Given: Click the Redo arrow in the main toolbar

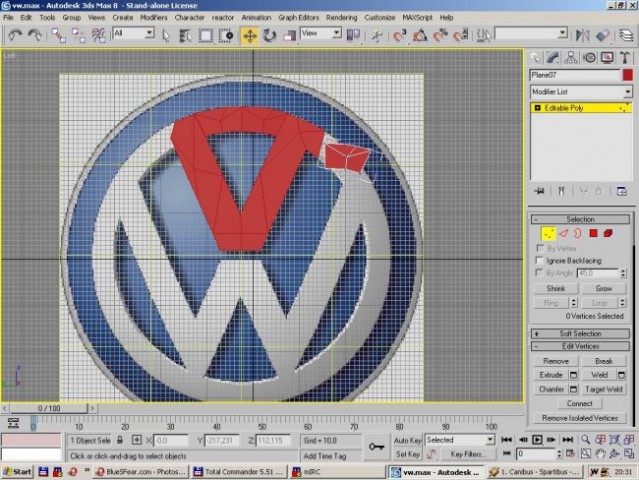Looking at the screenshot, I should 35,35.
